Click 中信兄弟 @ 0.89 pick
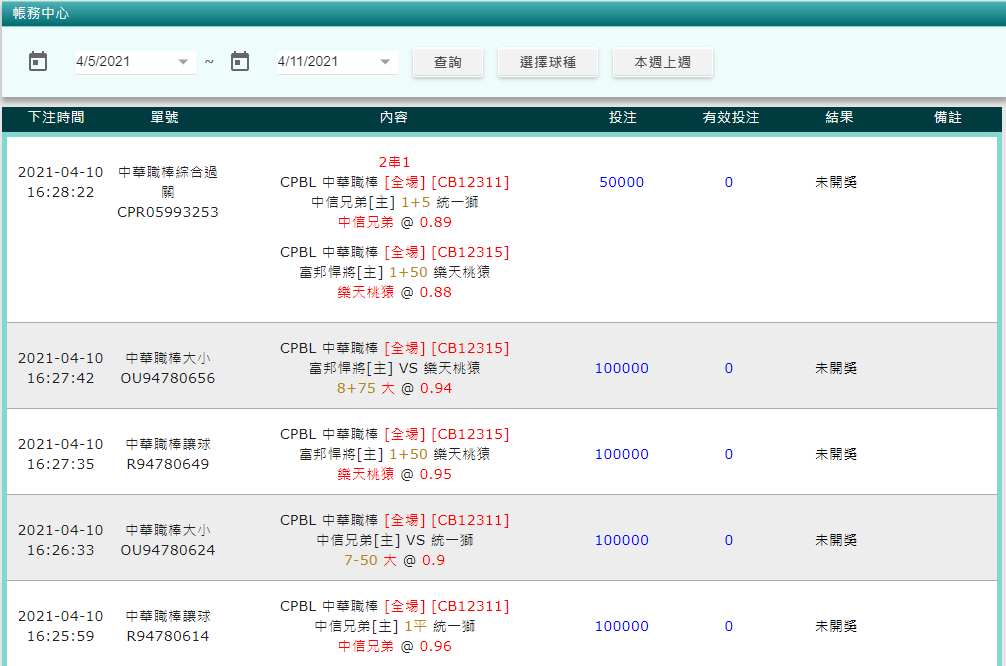 click(395, 223)
